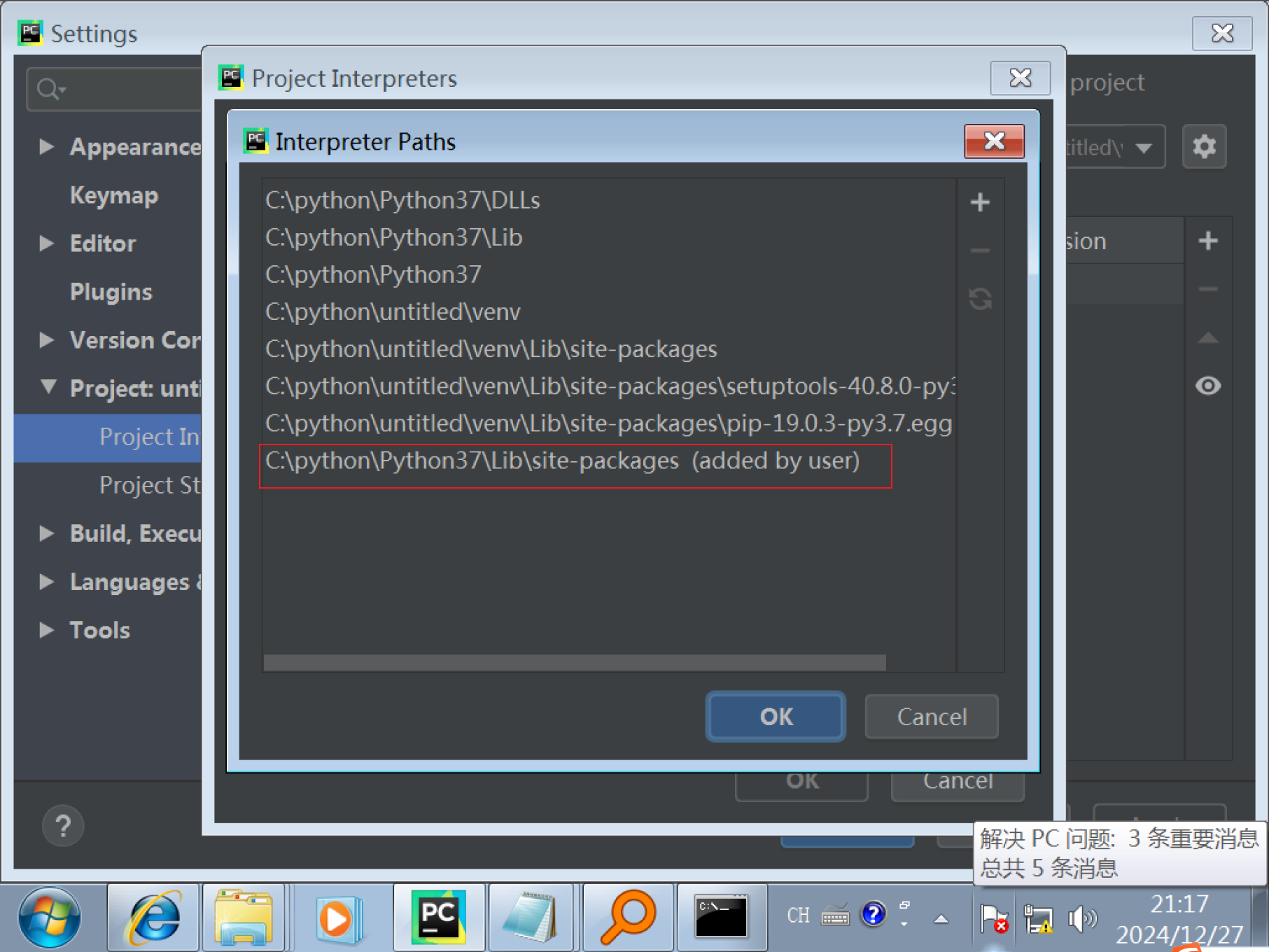
Task: Select Plugins in Settings tree
Action: 111,292
